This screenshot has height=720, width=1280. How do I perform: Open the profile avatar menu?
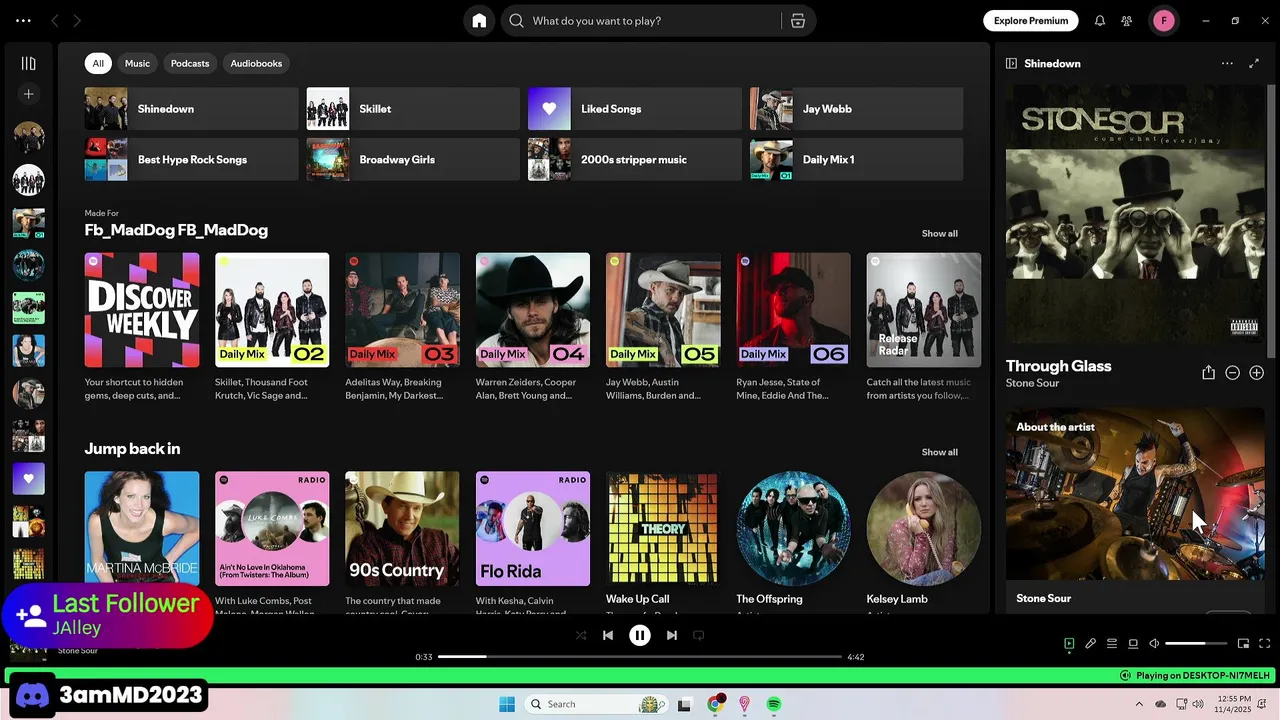click(x=1164, y=21)
